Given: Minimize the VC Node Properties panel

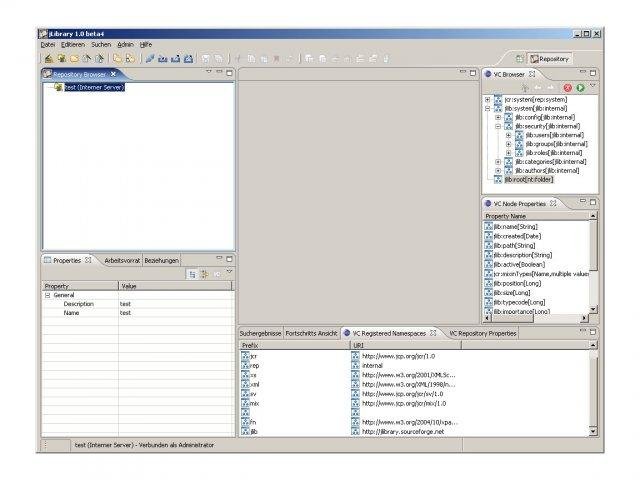Looking at the screenshot, I should point(583,201).
